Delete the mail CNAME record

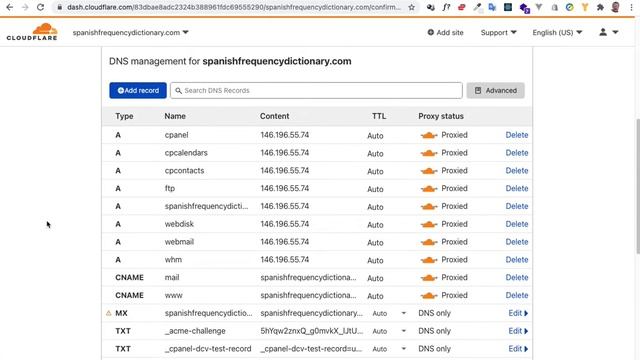tap(517, 278)
